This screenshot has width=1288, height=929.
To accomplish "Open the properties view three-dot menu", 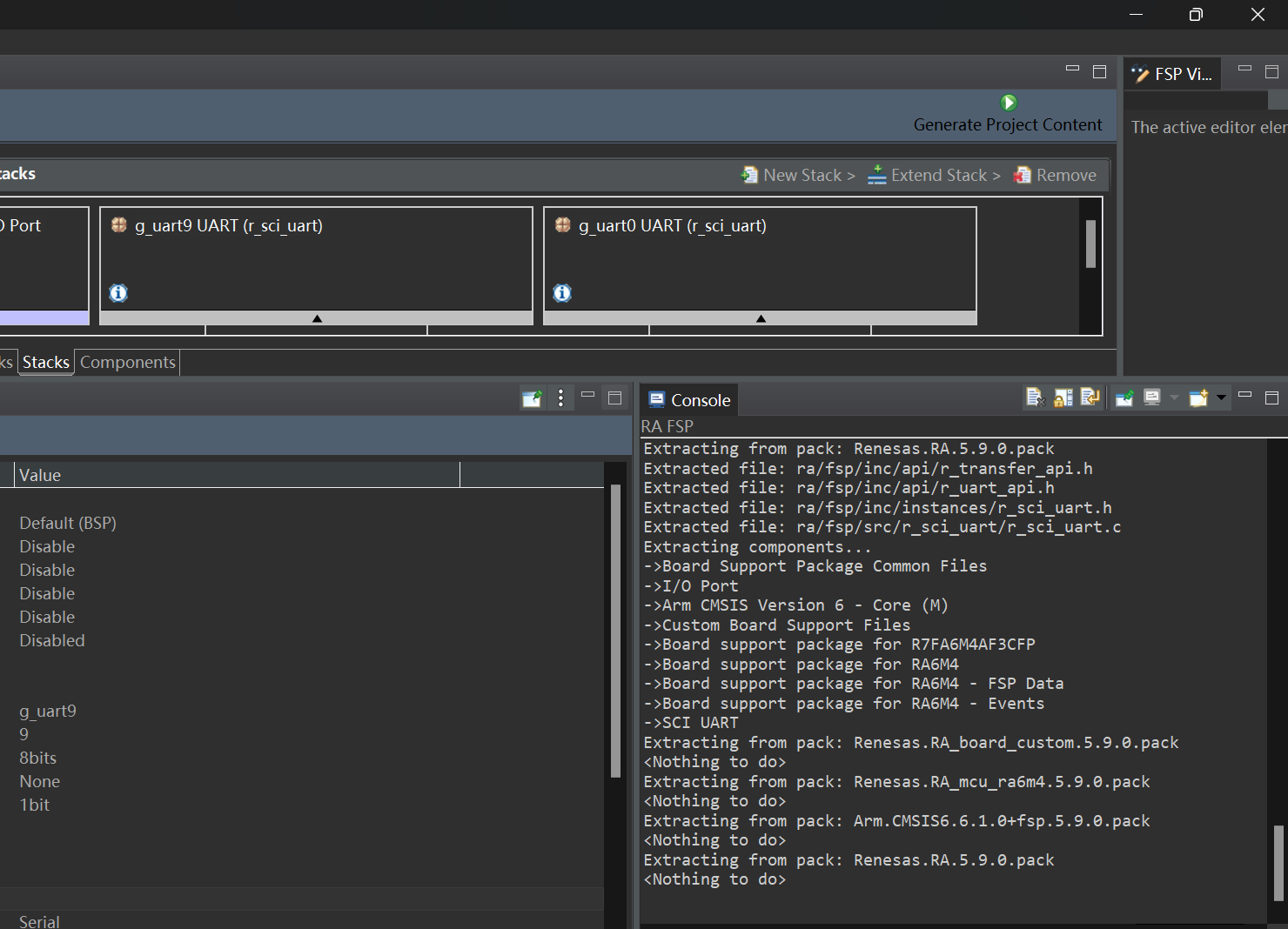I will [x=560, y=398].
